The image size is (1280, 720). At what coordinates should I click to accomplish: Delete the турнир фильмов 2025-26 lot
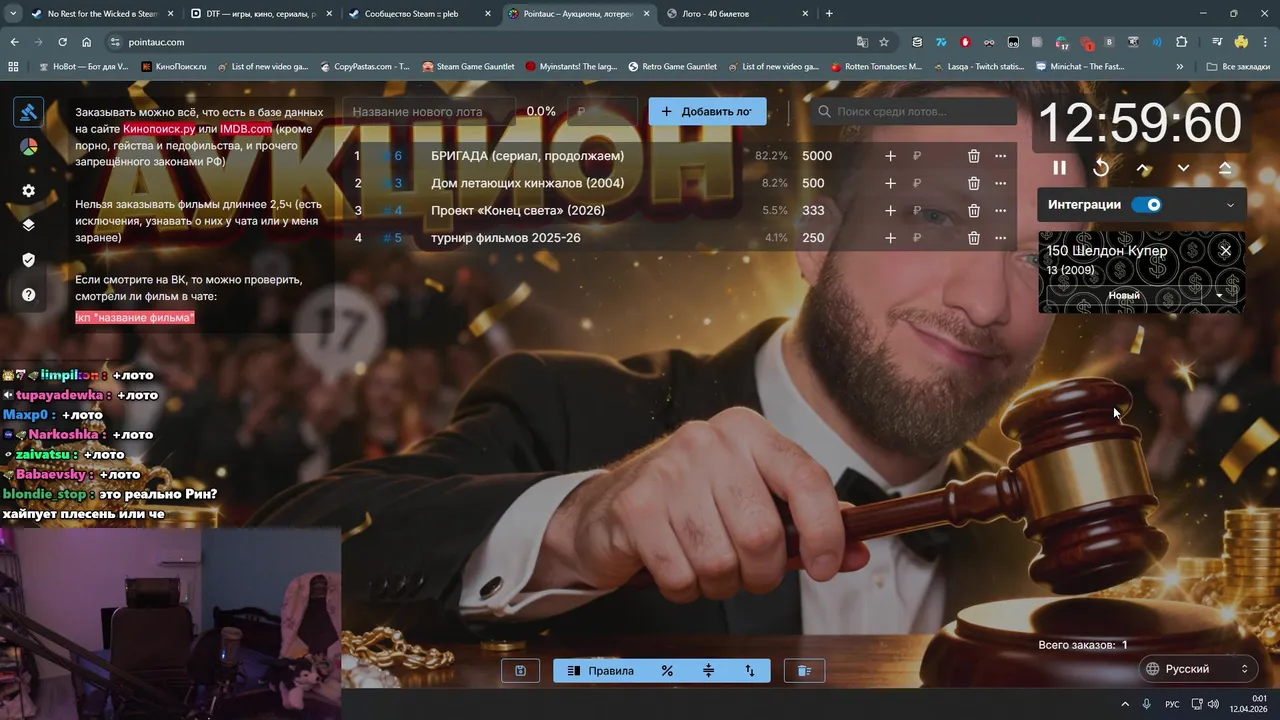pos(973,238)
